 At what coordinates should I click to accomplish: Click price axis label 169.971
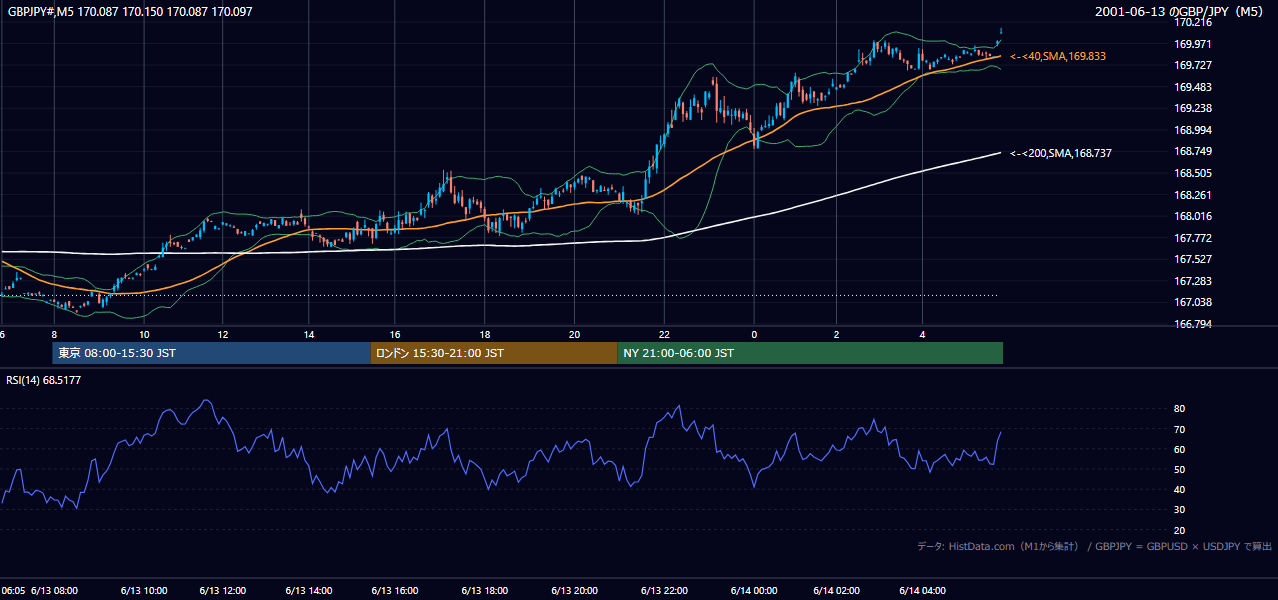(1193, 44)
